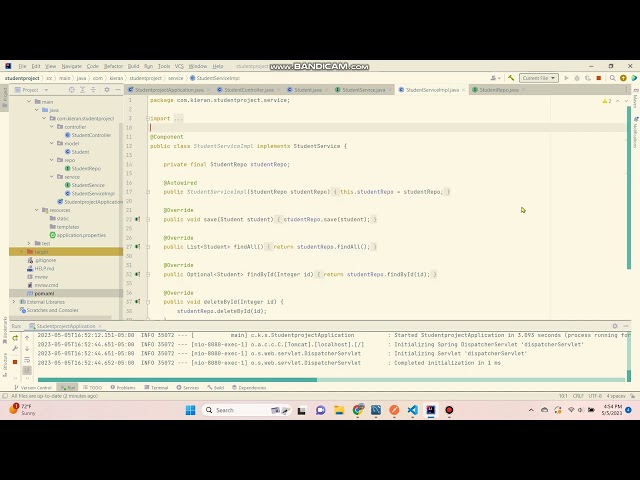Click the save() implementation gutter icon on line 22
The height and width of the screenshot is (480, 640).
[138, 219]
